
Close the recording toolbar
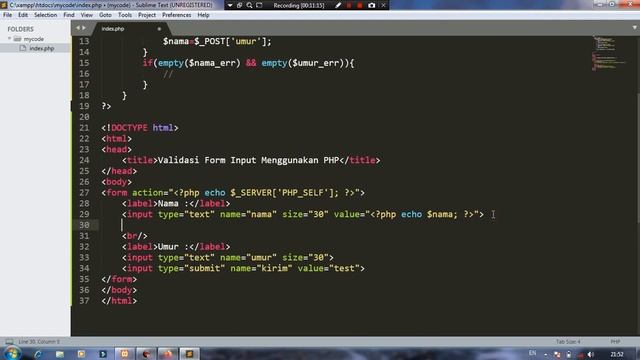pyautogui.click(x=383, y=5)
